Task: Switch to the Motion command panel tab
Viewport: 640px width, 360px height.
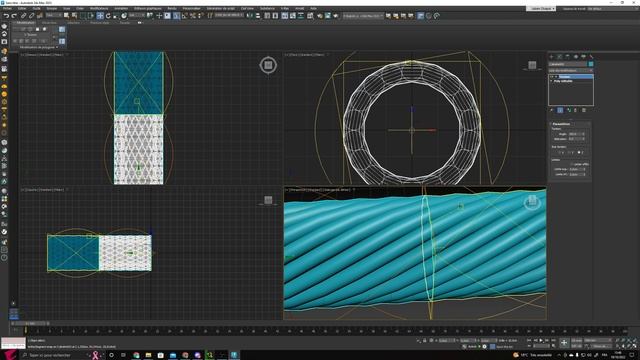Action: (576, 57)
